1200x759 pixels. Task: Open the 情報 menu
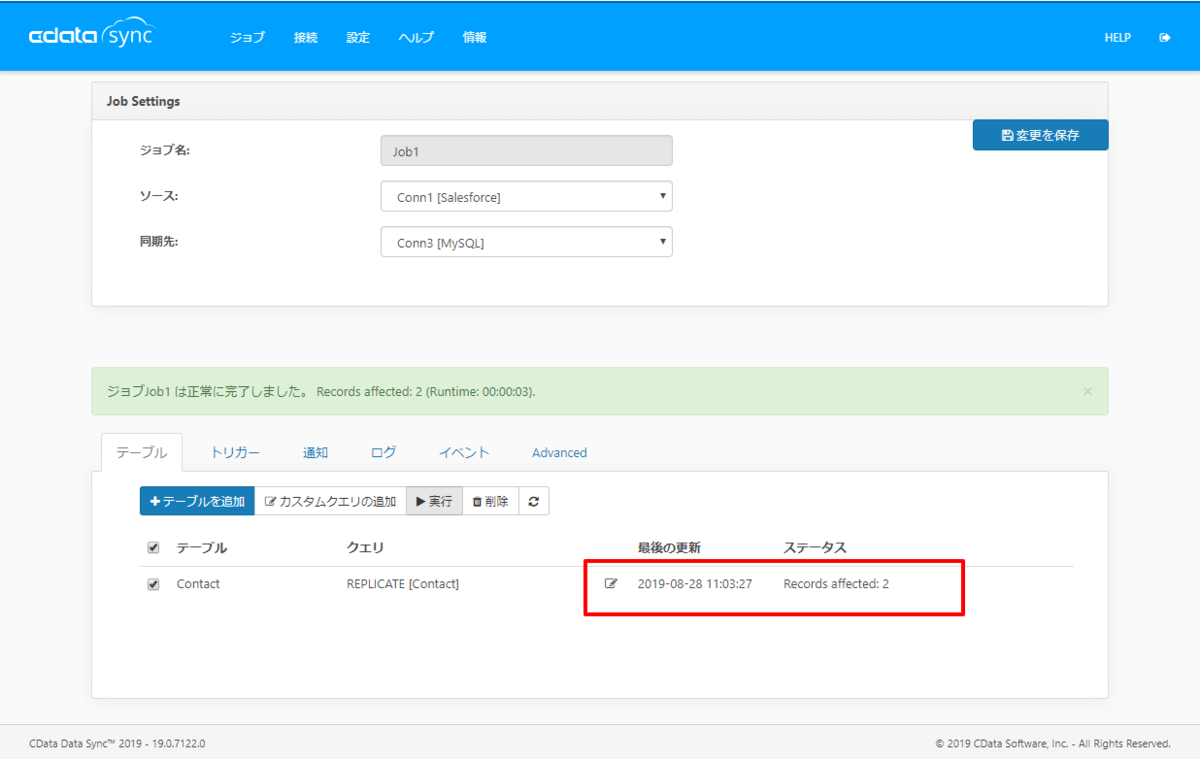pyautogui.click(x=475, y=38)
